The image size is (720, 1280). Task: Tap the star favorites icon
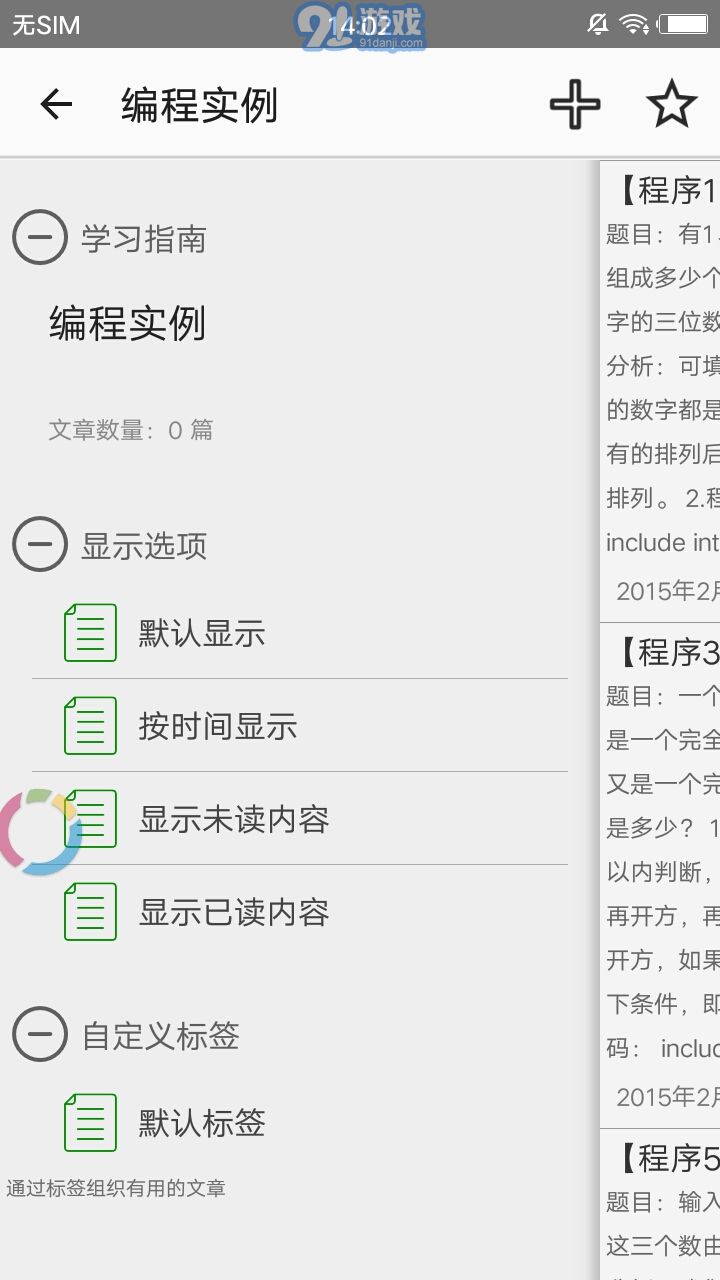coord(671,104)
